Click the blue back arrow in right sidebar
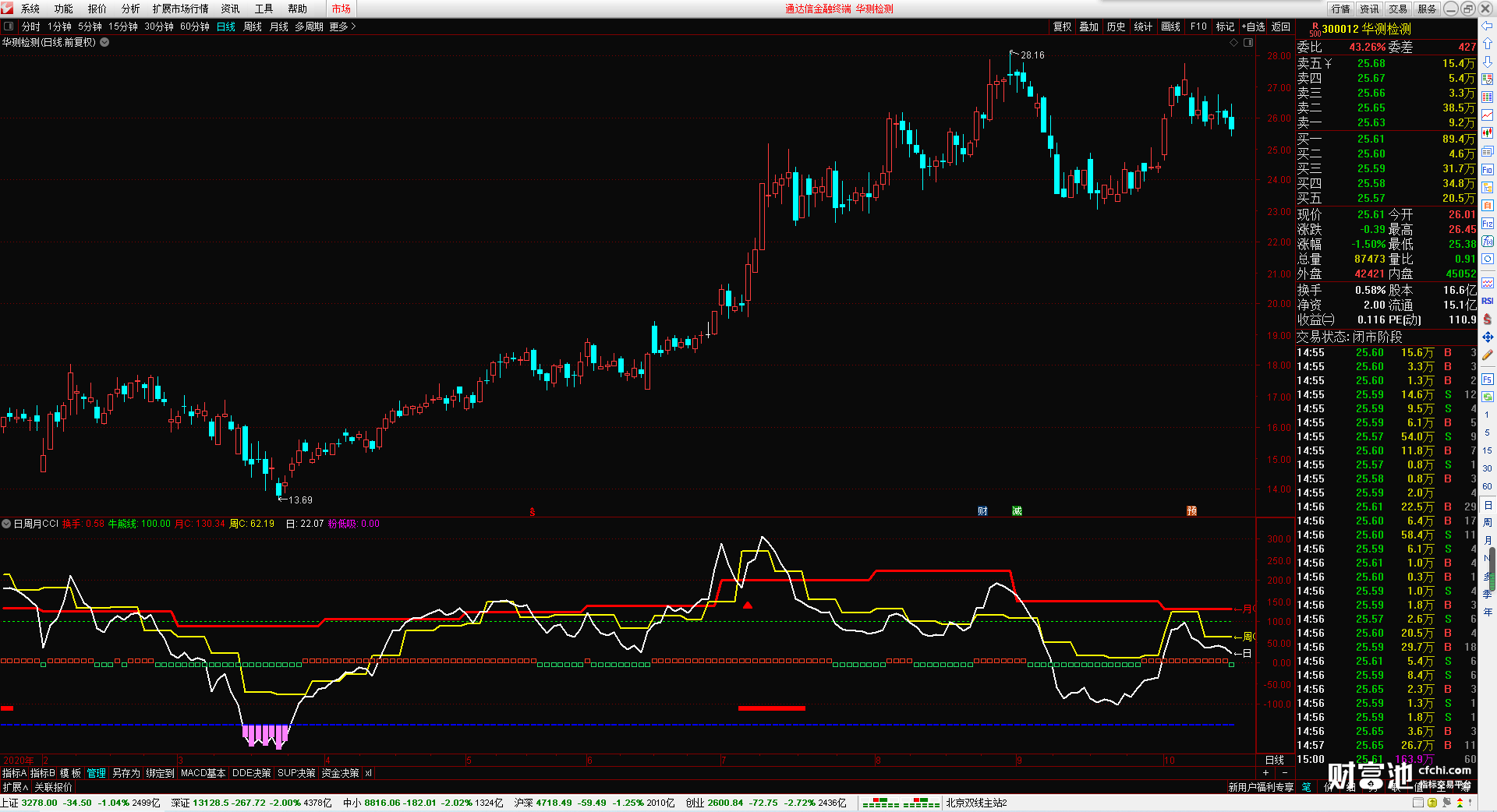 [x=1487, y=26]
